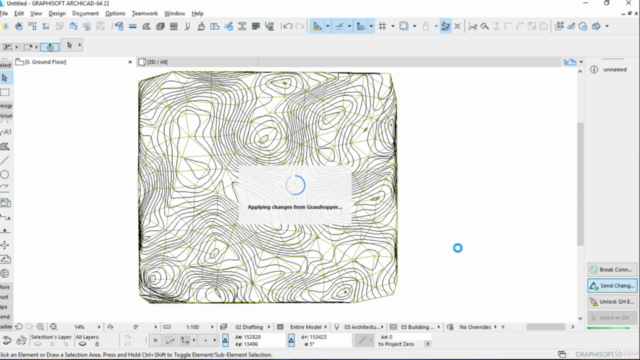Click the yellow starburst icon at toolbar start
Viewport: 640px width, 360px height.
pyautogui.click(x=5, y=26)
